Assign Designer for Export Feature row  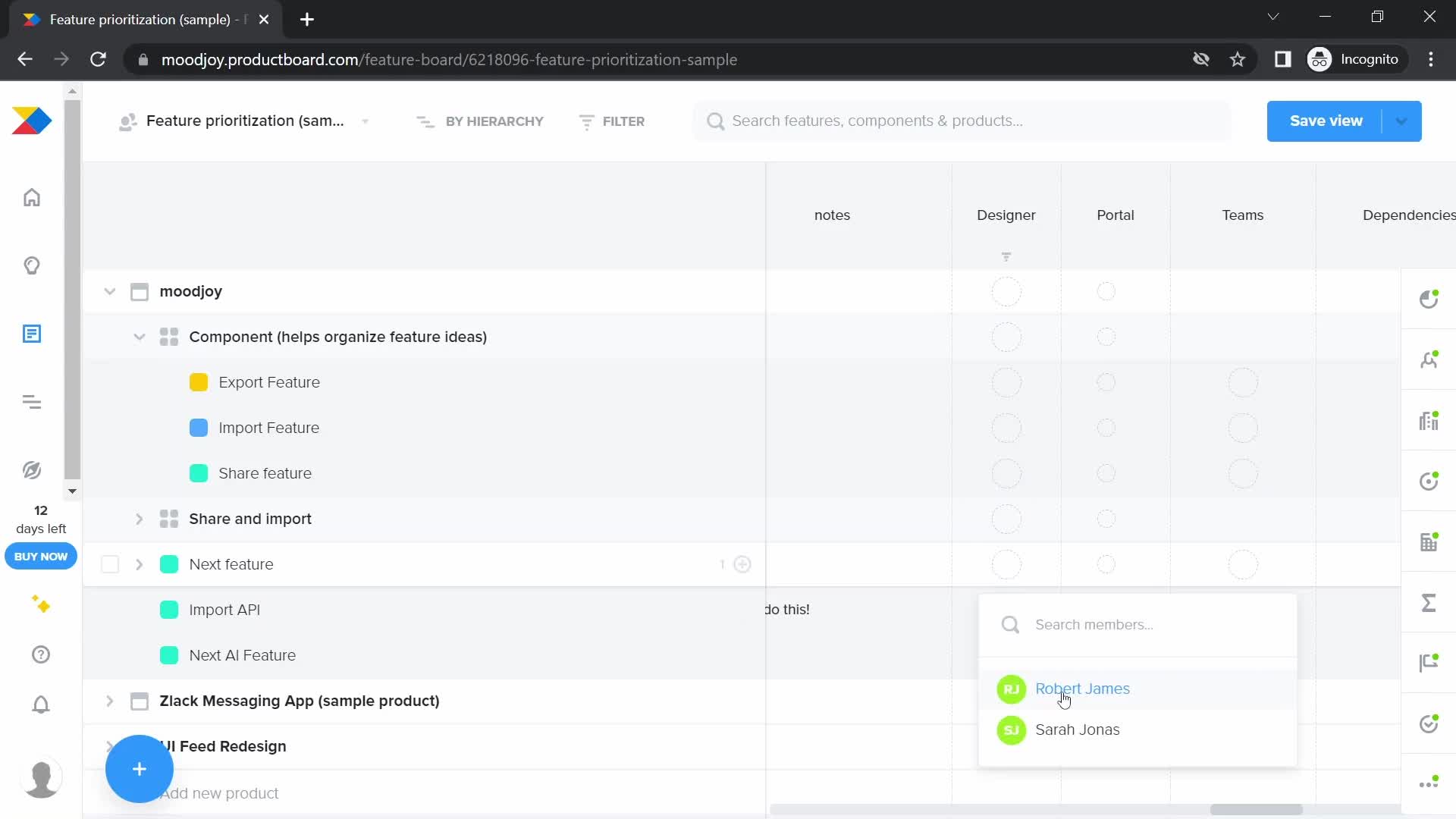tap(1006, 382)
